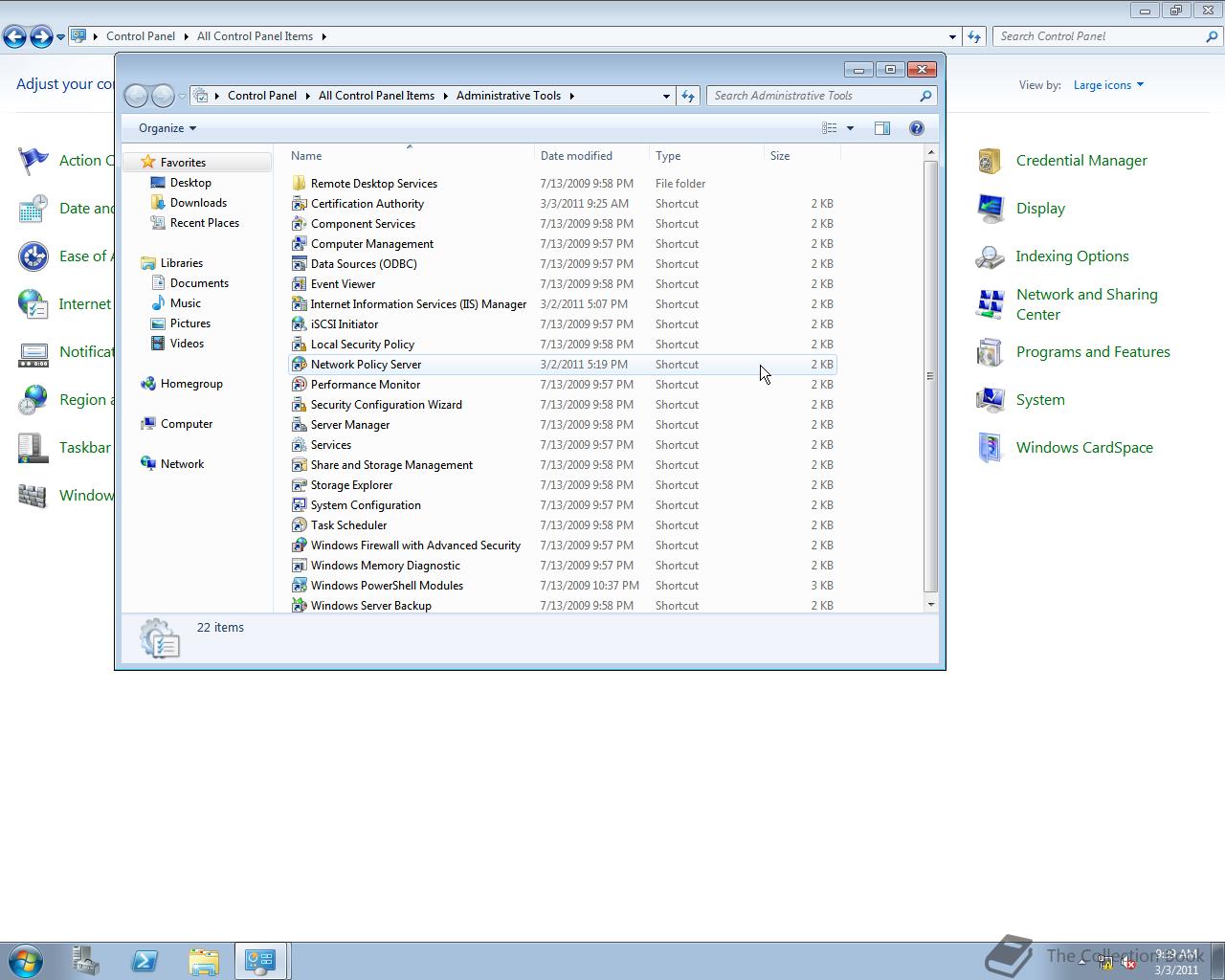Select Task Scheduler icon
This screenshot has width=1225, height=980.
pos(299,525)
